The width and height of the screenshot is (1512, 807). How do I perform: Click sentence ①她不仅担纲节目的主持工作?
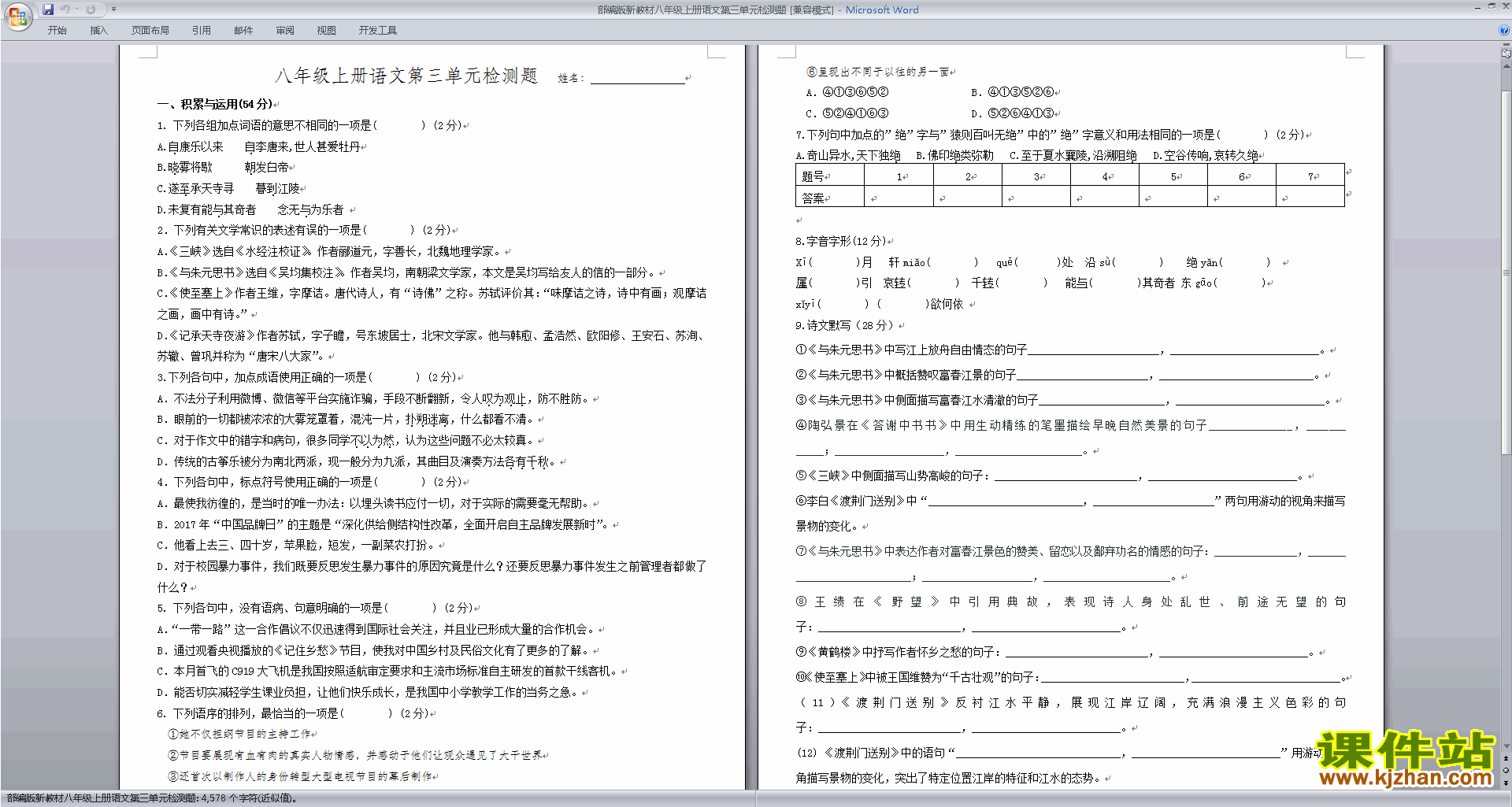coord(239,734)
